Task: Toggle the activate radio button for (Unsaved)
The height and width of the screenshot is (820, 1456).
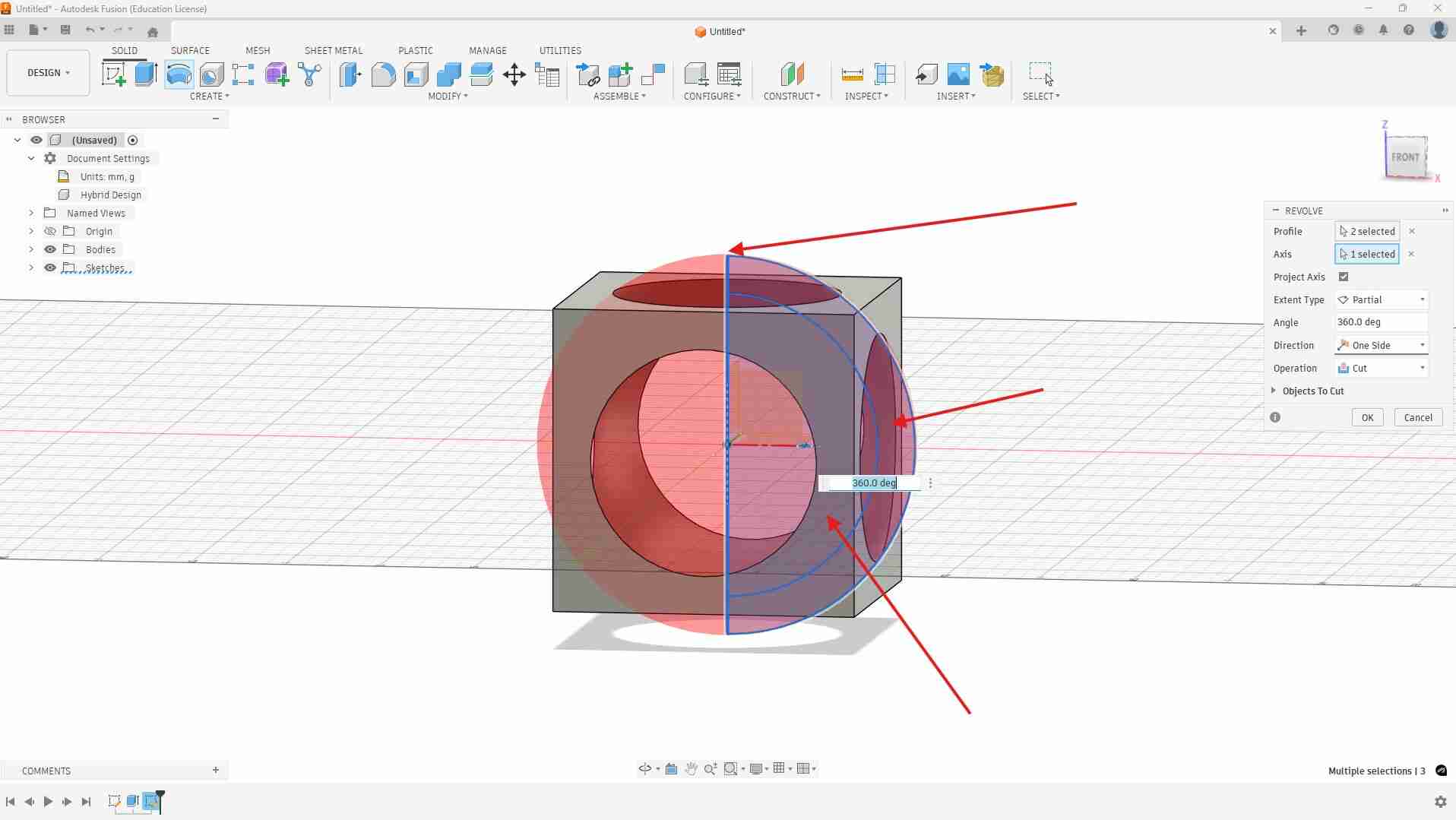Action: coord(133,140)
